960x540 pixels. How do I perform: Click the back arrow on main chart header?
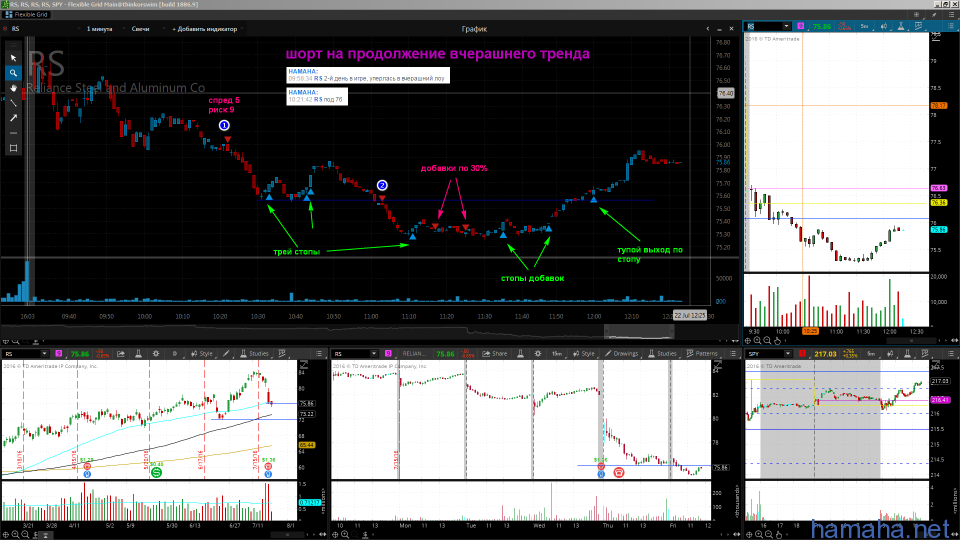click(708, 29)
